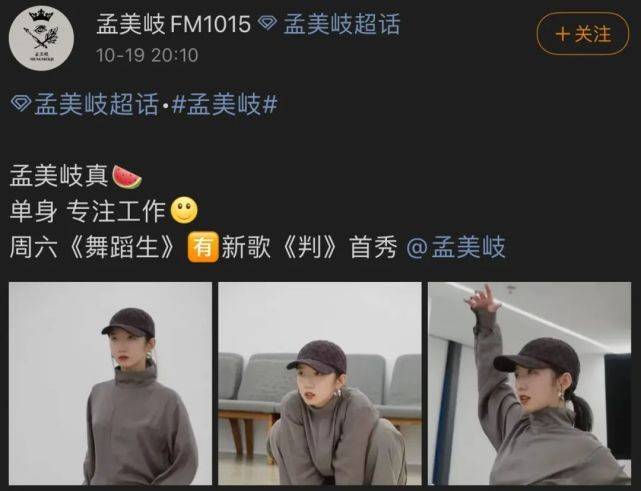
Task: Click the first text line 孟美岐真
Action: coord(59,176)
